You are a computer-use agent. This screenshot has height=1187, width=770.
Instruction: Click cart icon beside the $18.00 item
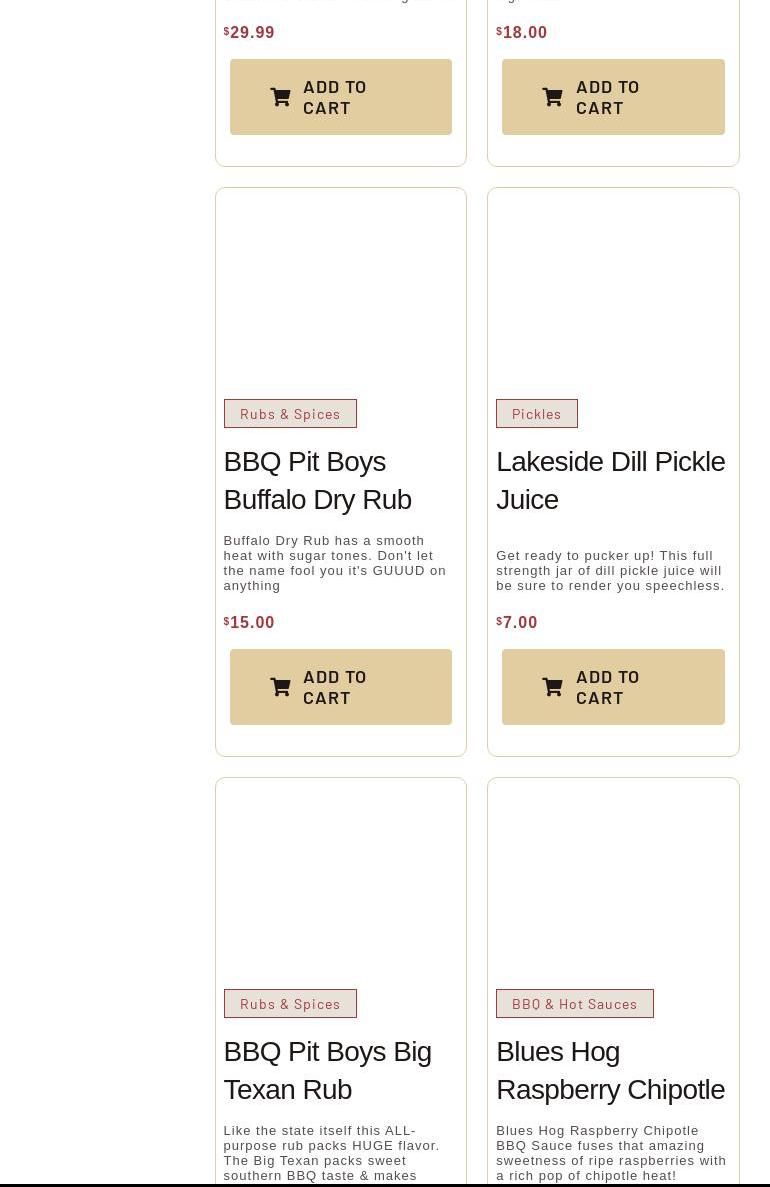[552, 97]
